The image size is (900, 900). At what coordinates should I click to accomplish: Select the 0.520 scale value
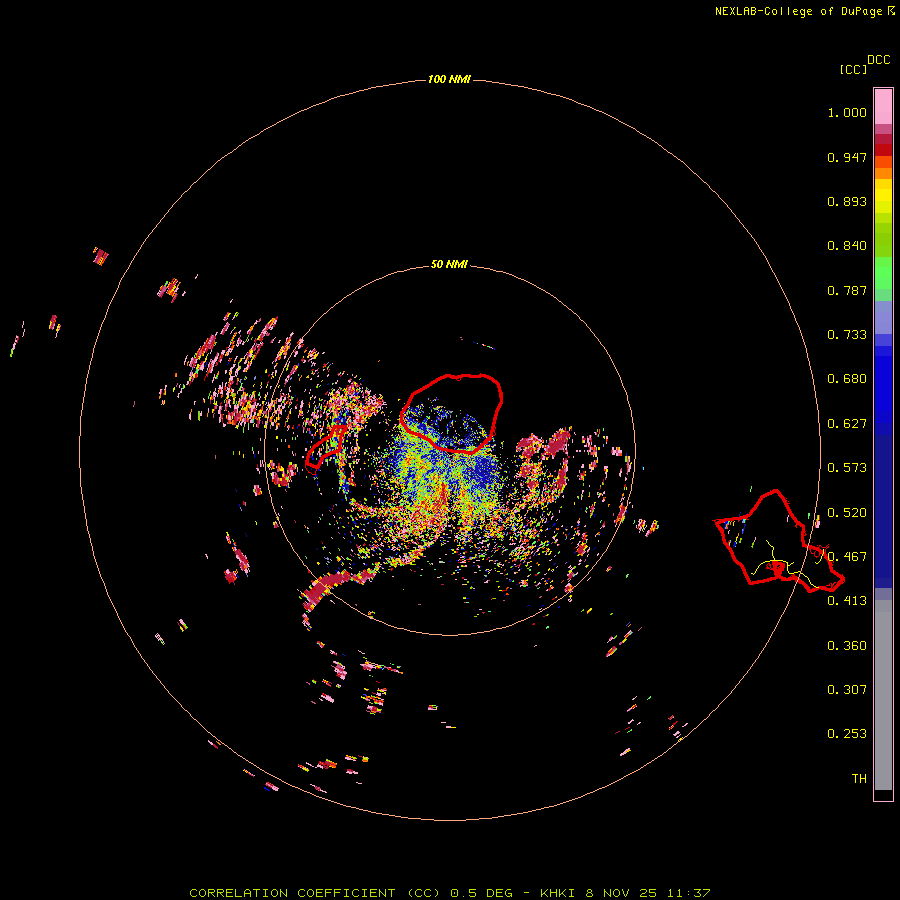pos(847,513)
